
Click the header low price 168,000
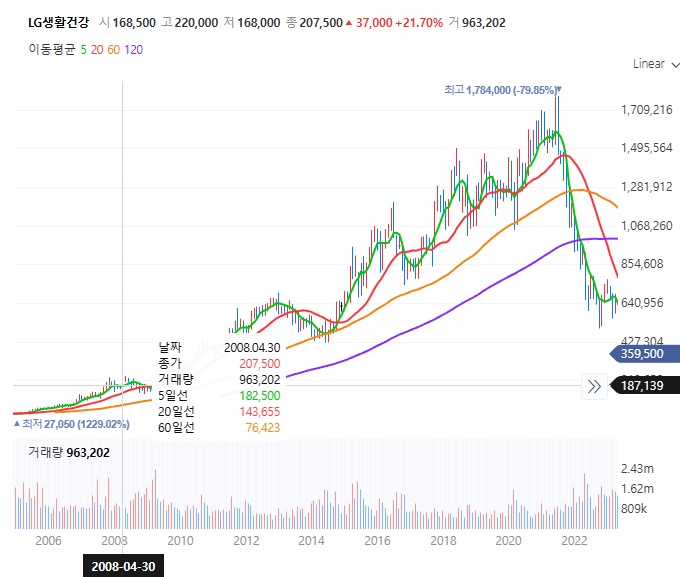pyautogui.click(x=258, y=23)
